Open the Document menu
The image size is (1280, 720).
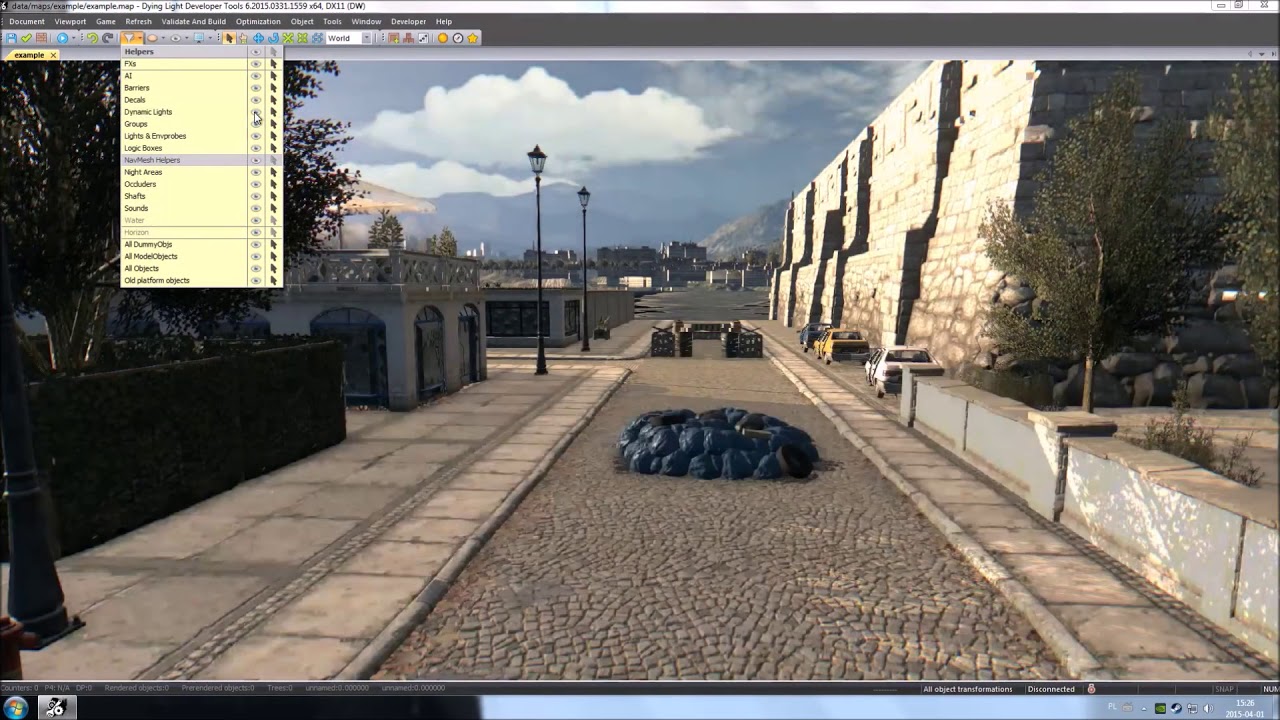(27, 21)
